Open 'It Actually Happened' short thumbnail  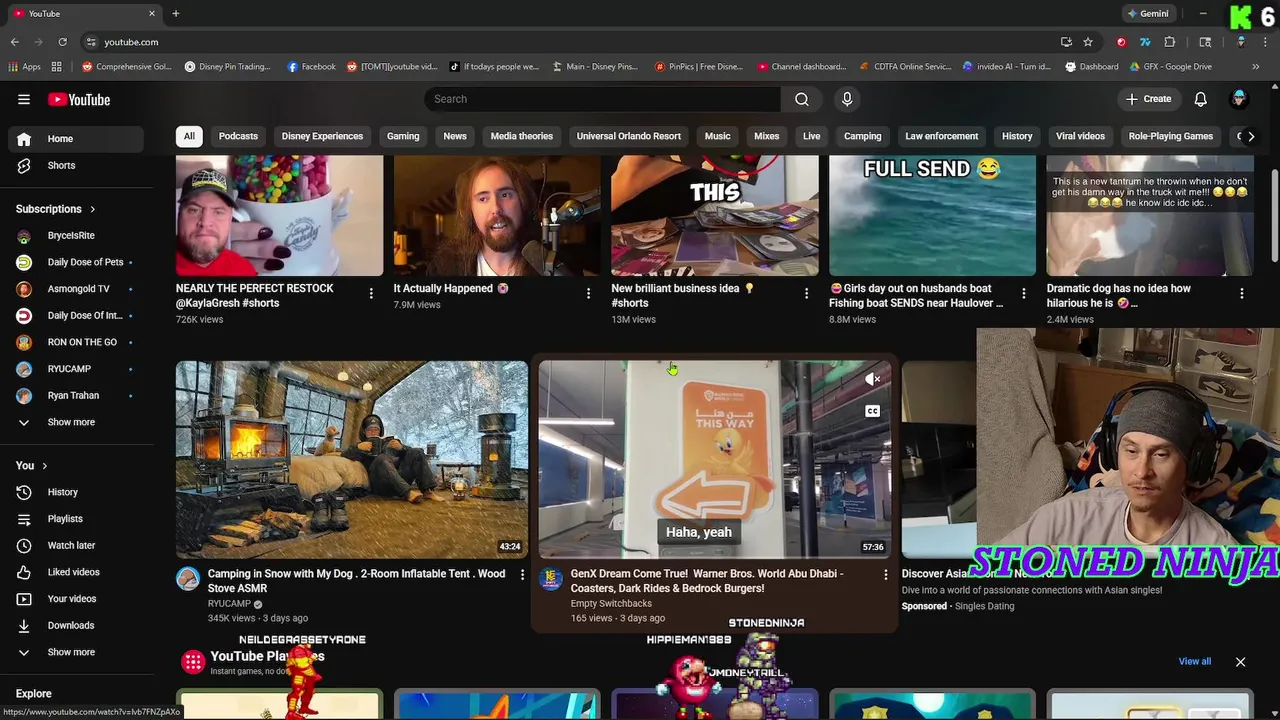(x=497, y=215)
